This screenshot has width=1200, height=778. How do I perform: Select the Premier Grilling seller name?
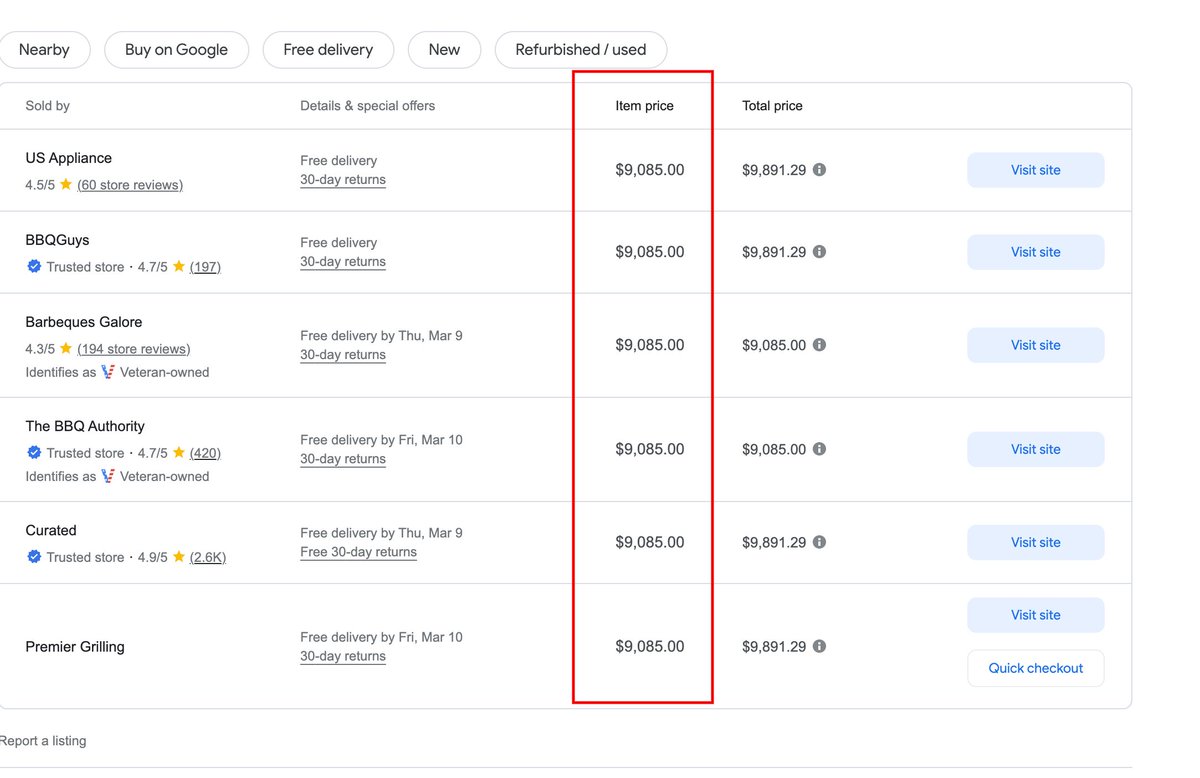pos(75,647)
